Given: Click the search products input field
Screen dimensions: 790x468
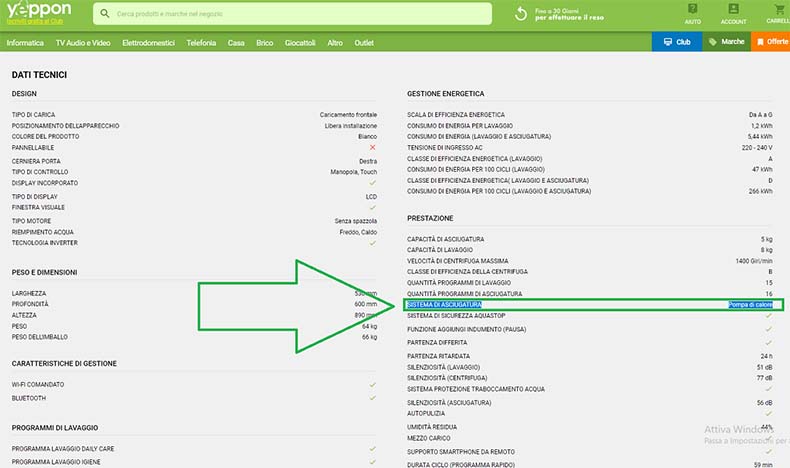Looking at the screenshot, I should (x=292, y=14).
